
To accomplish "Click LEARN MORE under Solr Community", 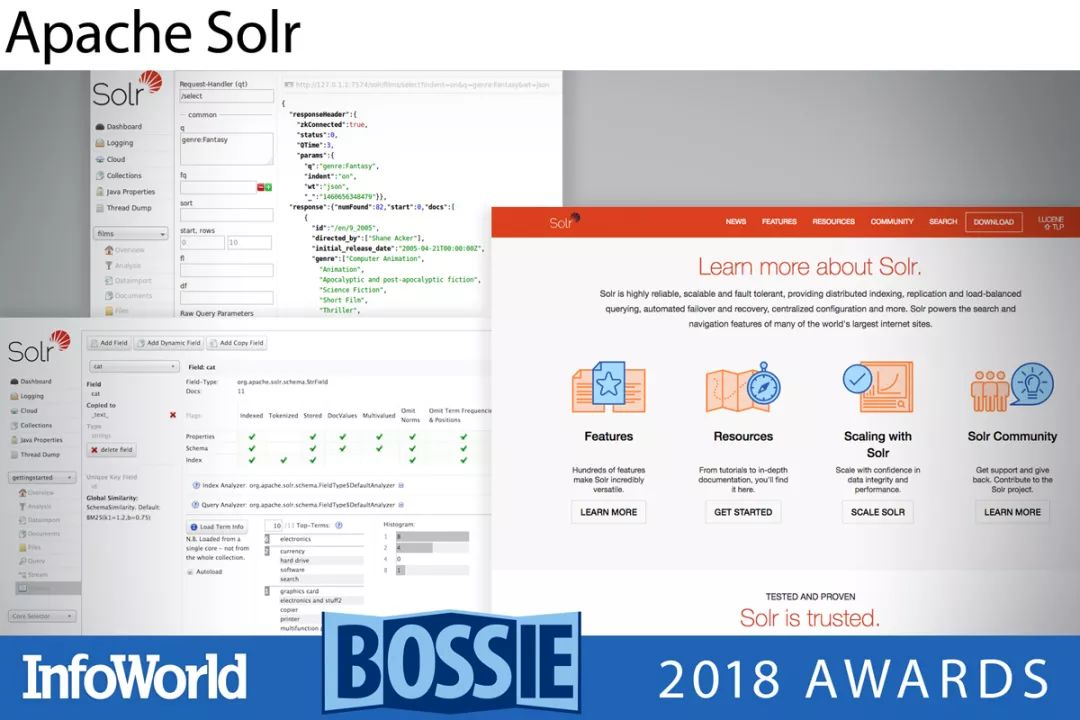I will coord(1012,512).
